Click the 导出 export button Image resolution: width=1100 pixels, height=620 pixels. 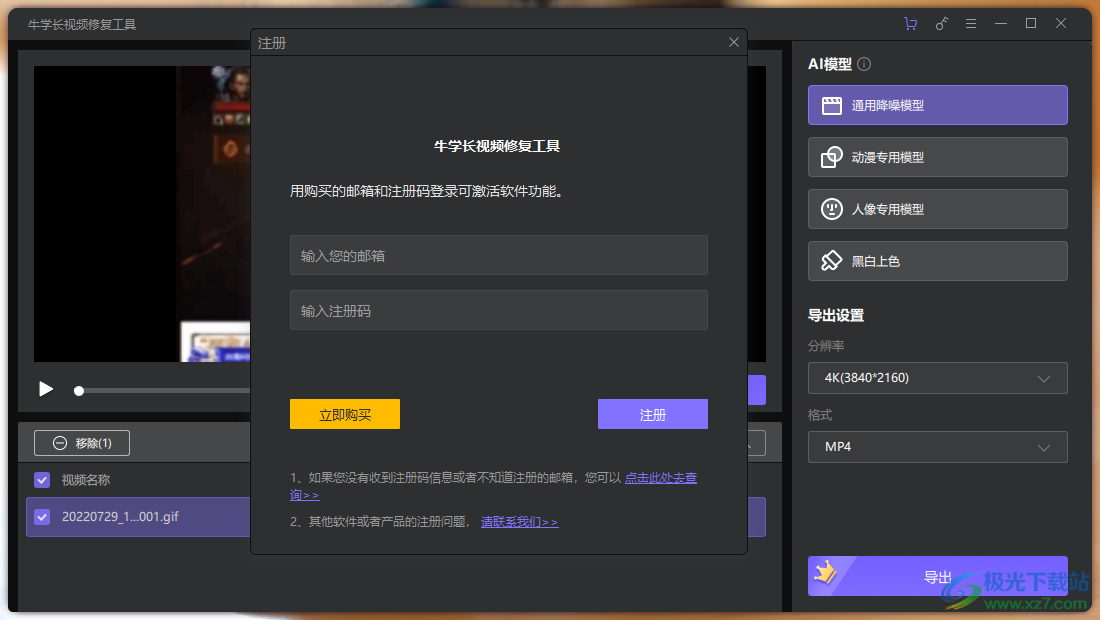937,577
